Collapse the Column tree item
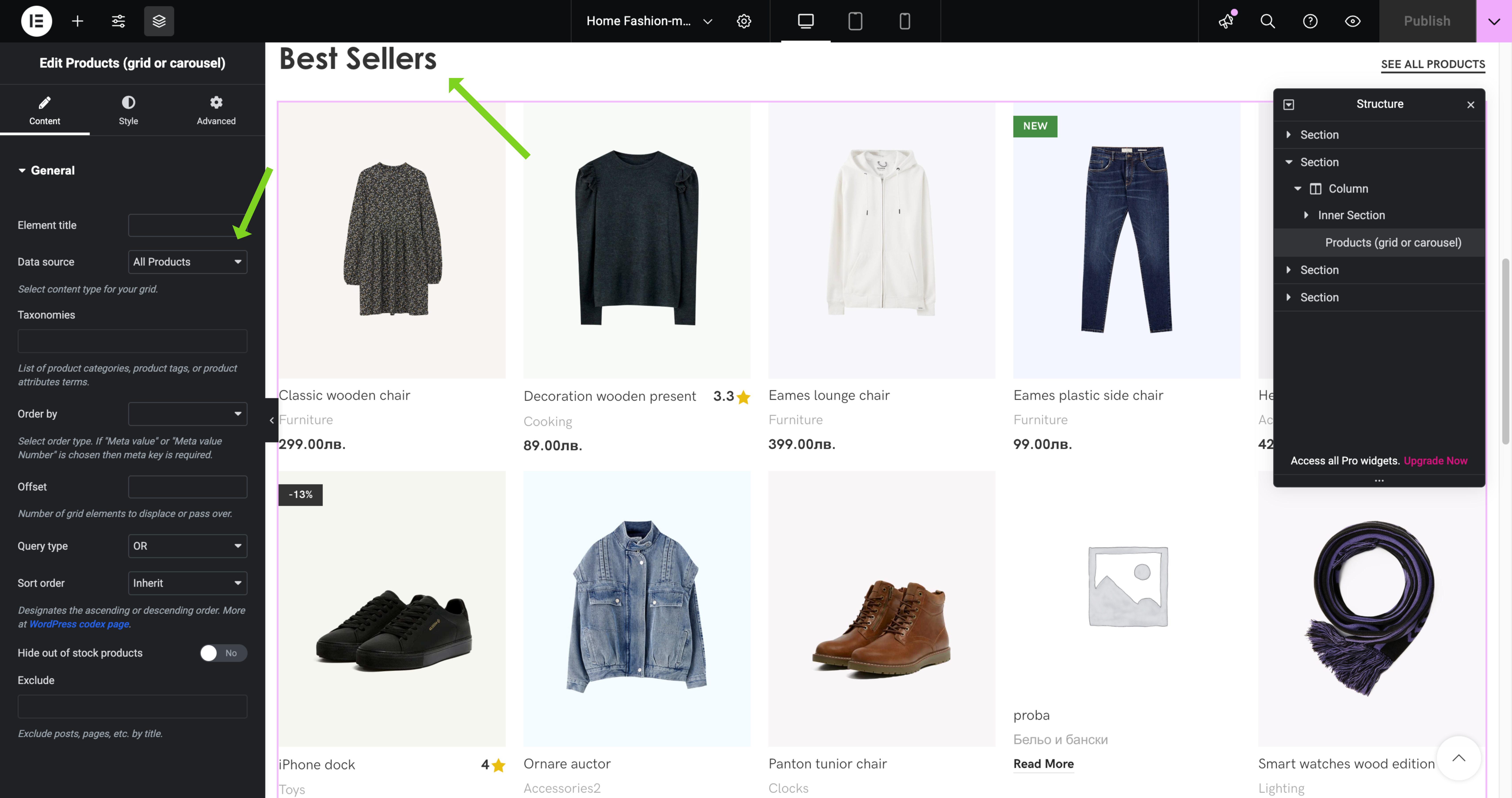Screen dimensions: 1512x798 click(1298, 188)
